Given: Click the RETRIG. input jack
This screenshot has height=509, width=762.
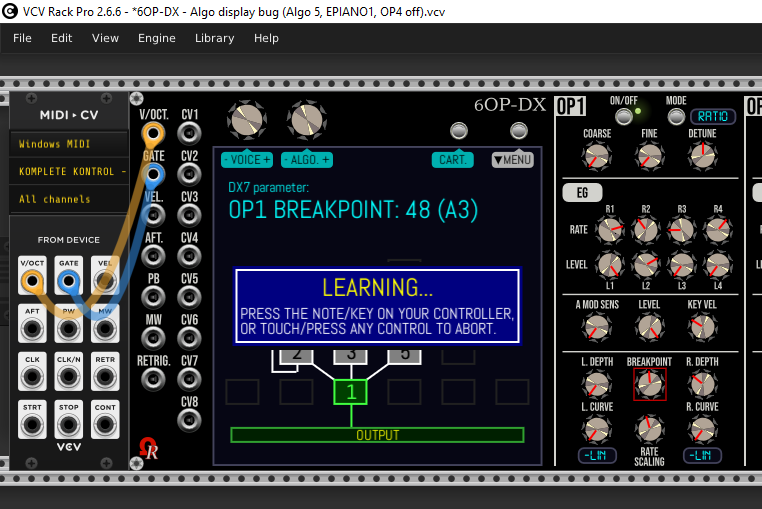Looking at the screenshot, I should click(x=152, y=377).
